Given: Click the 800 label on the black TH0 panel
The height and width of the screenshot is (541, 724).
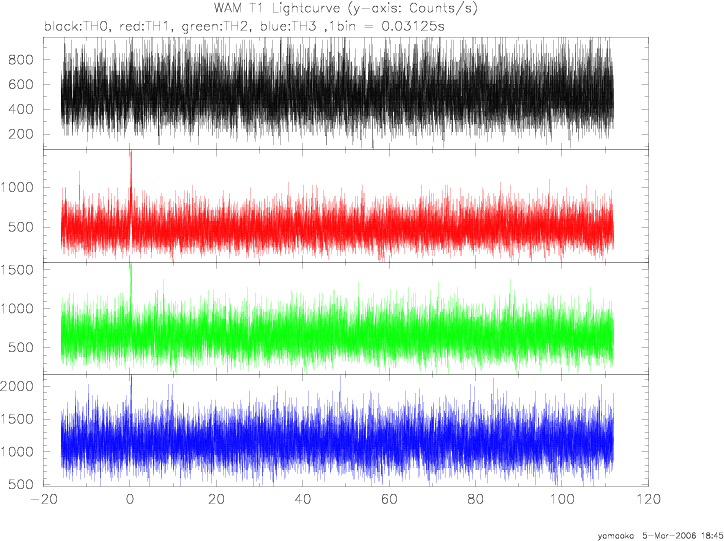Looking at the screenshot, I should point(21,60).
